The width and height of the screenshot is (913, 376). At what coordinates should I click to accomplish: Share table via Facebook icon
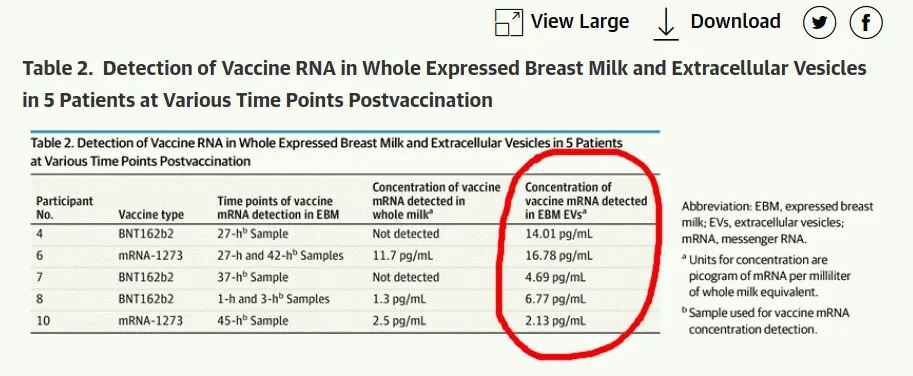click(x=866, y=23)
